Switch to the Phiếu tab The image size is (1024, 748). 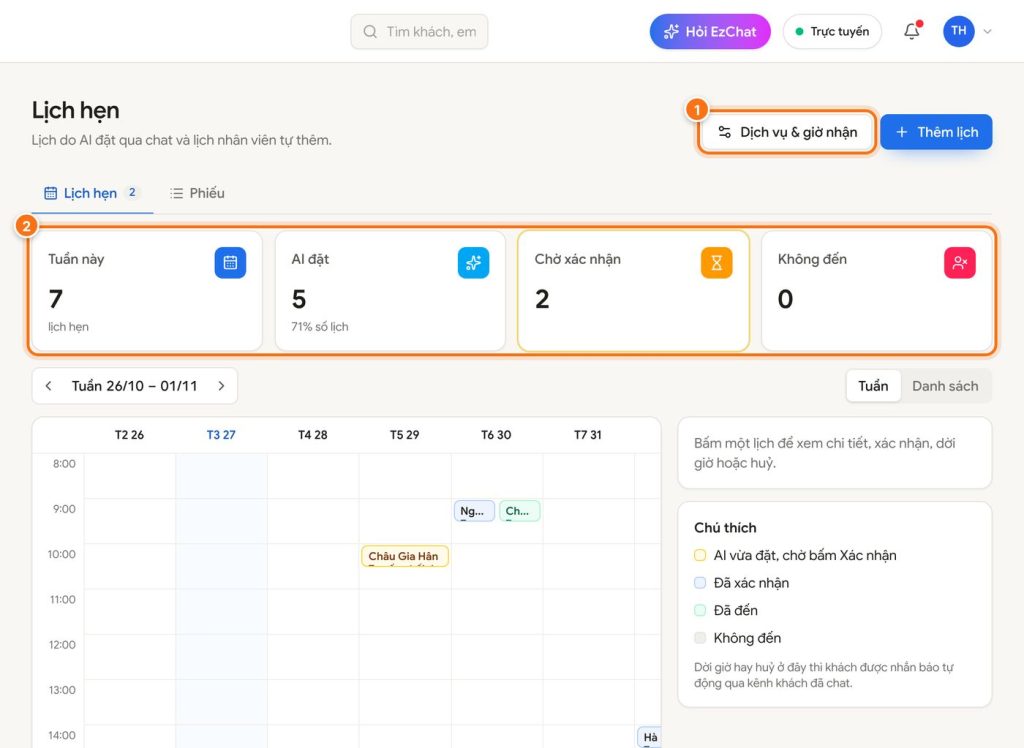point(197,193)
